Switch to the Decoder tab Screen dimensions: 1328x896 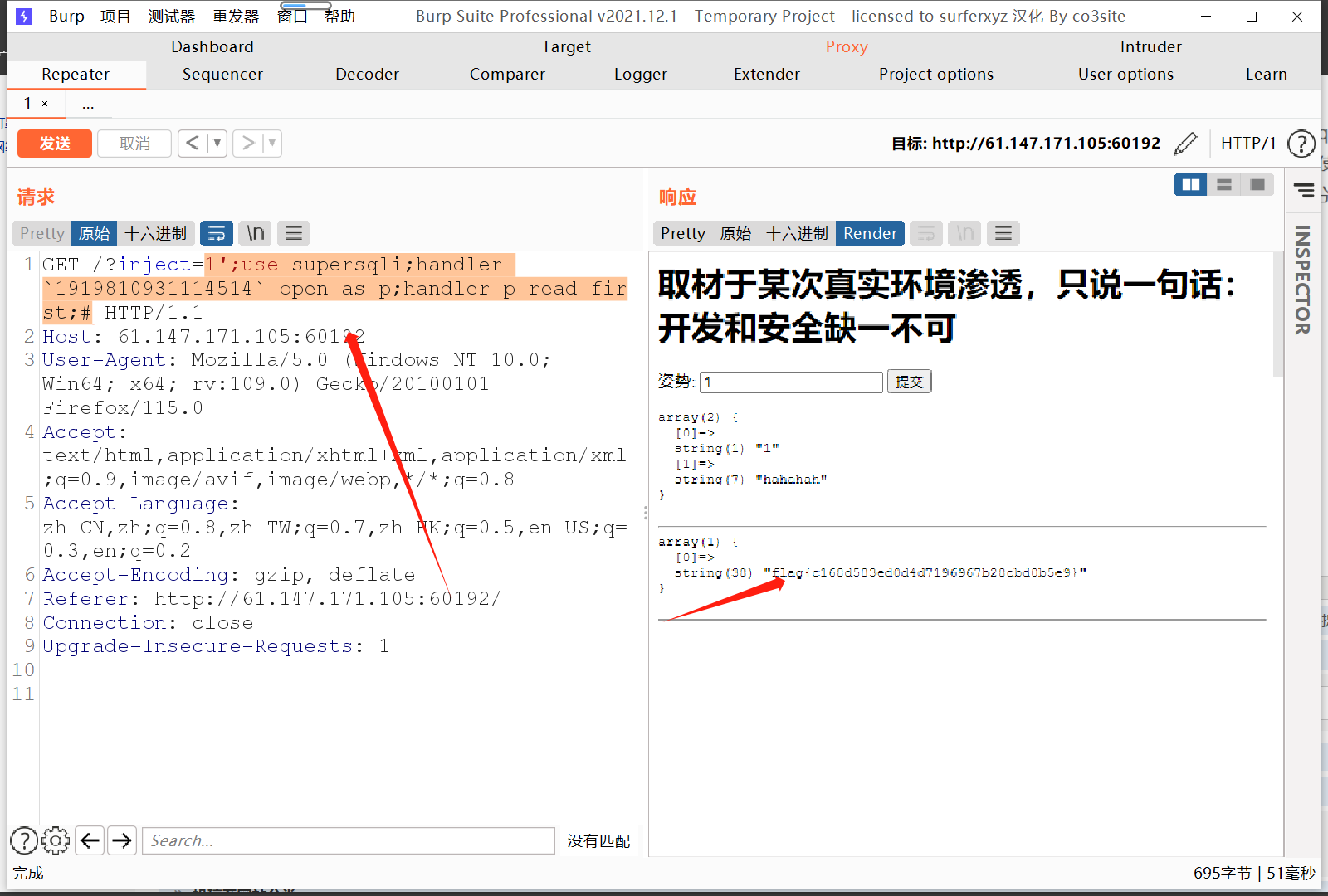pyautogui.click(x=367, y=75)
